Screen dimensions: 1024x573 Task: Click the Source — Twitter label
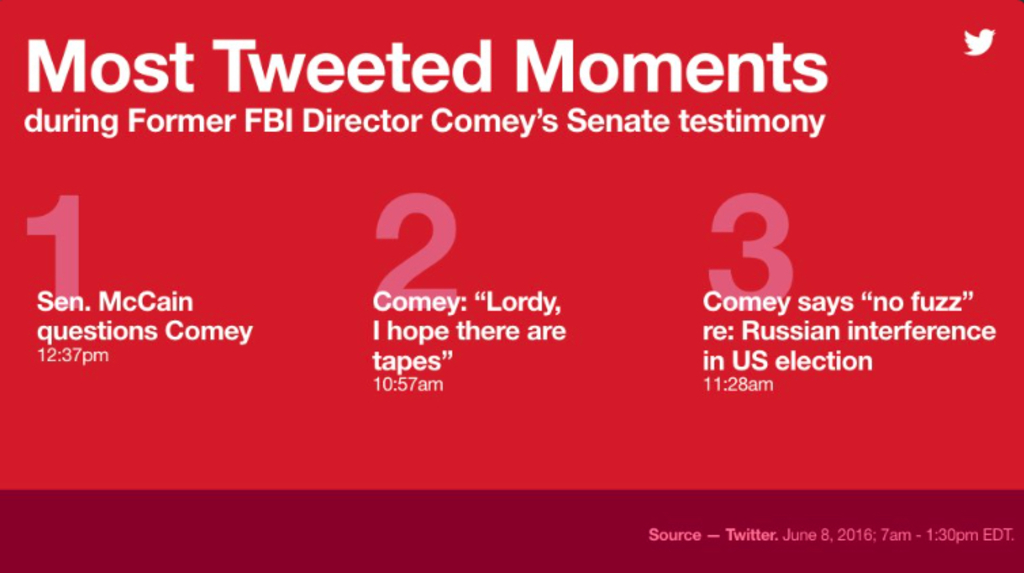click(713, 535)
